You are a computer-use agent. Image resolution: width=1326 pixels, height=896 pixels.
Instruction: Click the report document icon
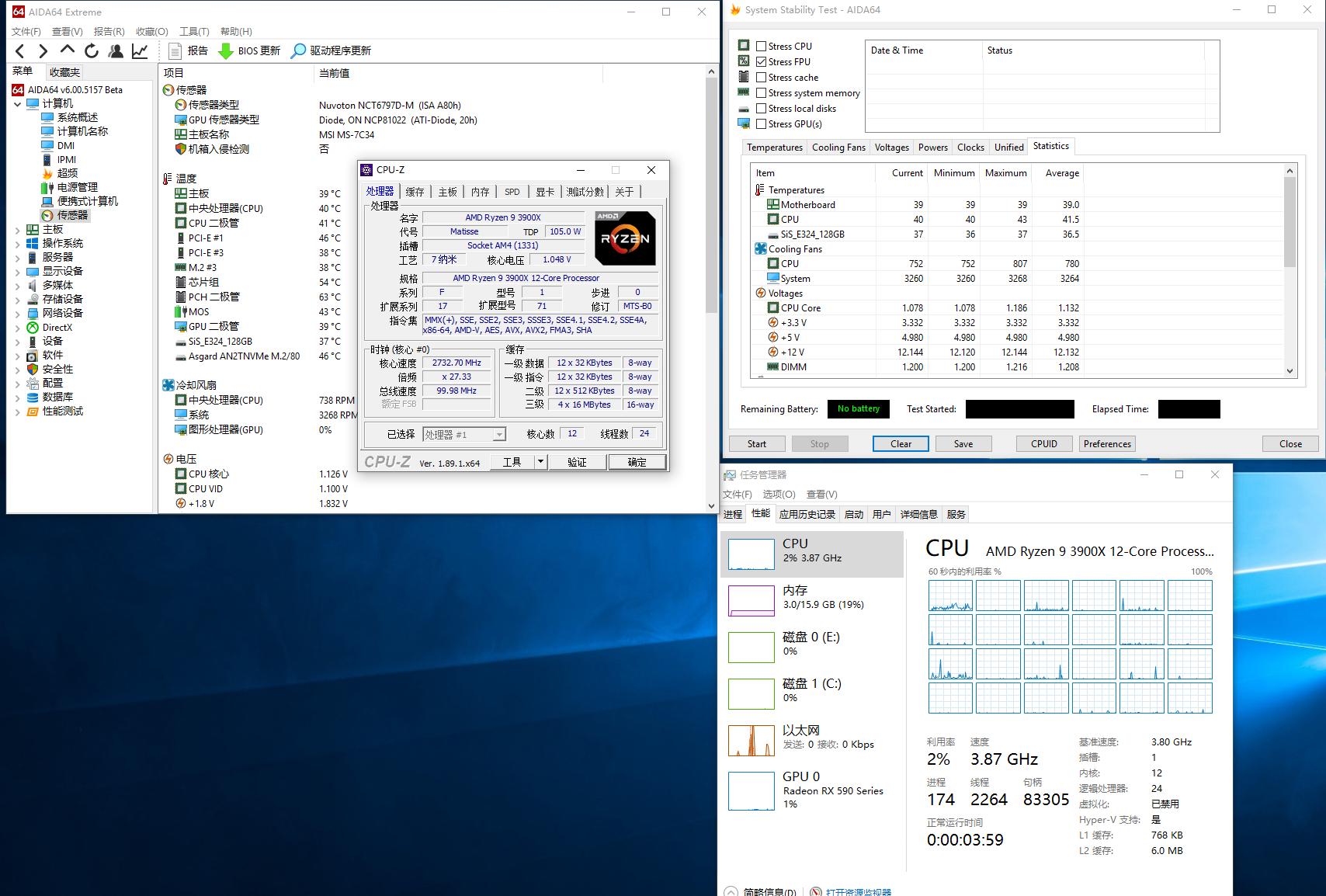tap(175, 51)
